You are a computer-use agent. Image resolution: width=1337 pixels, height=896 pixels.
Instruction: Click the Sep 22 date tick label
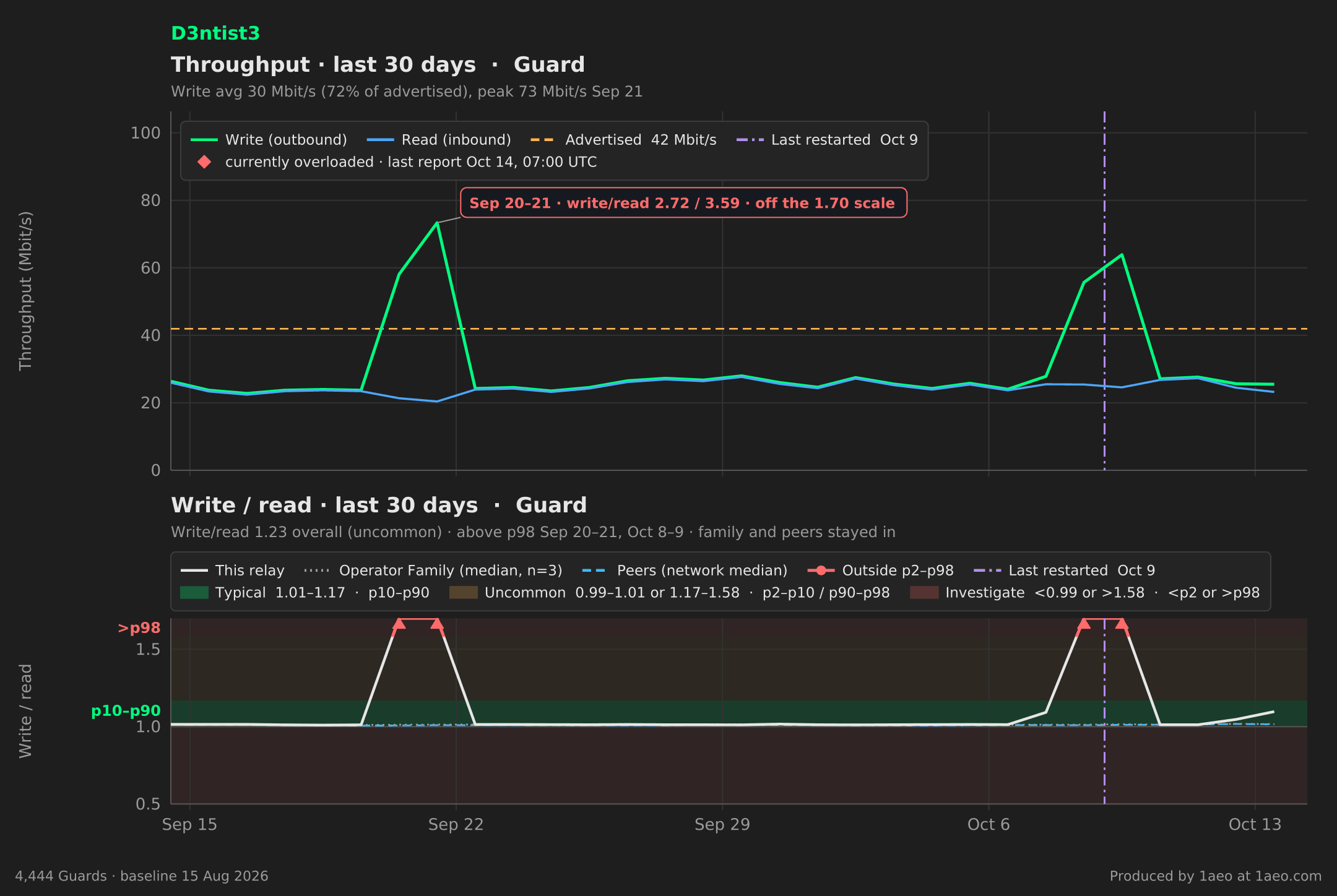pyautogui.click(x=456, y=825)
